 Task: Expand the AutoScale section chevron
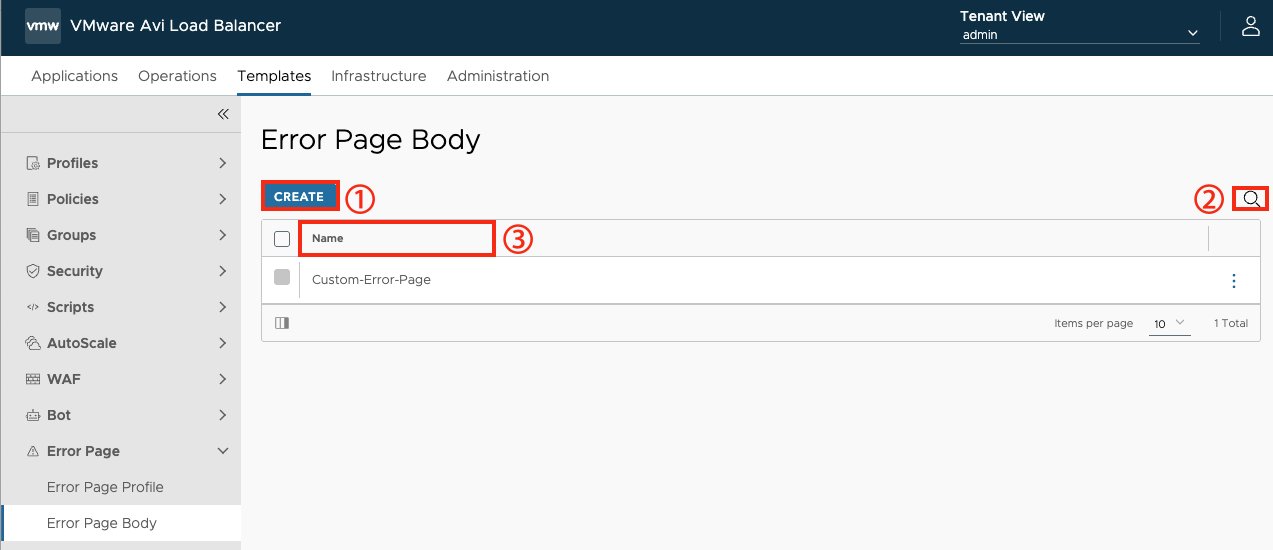coord(223,343)
